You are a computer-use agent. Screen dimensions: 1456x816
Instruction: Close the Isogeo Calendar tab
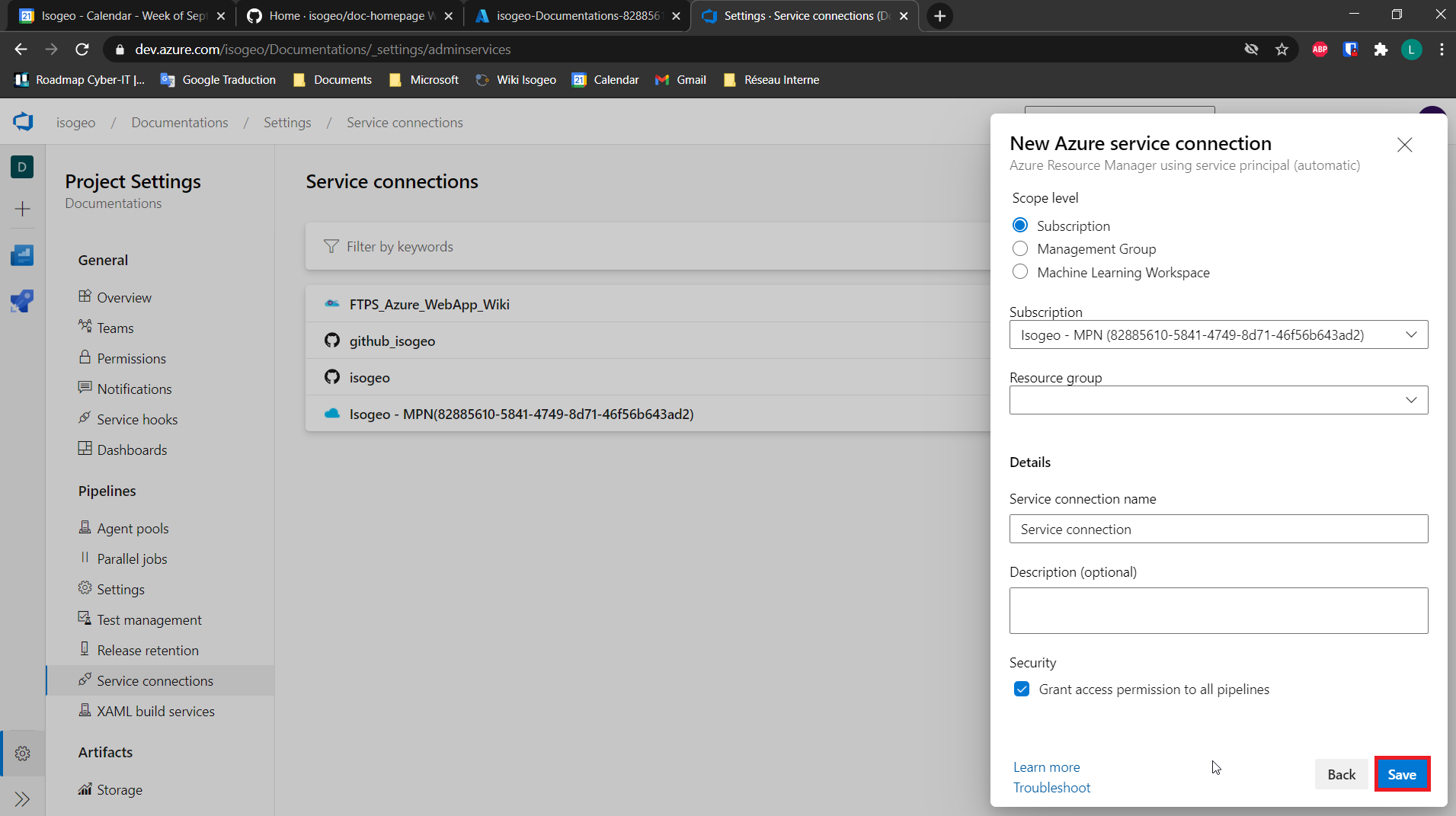click(221, 16)
